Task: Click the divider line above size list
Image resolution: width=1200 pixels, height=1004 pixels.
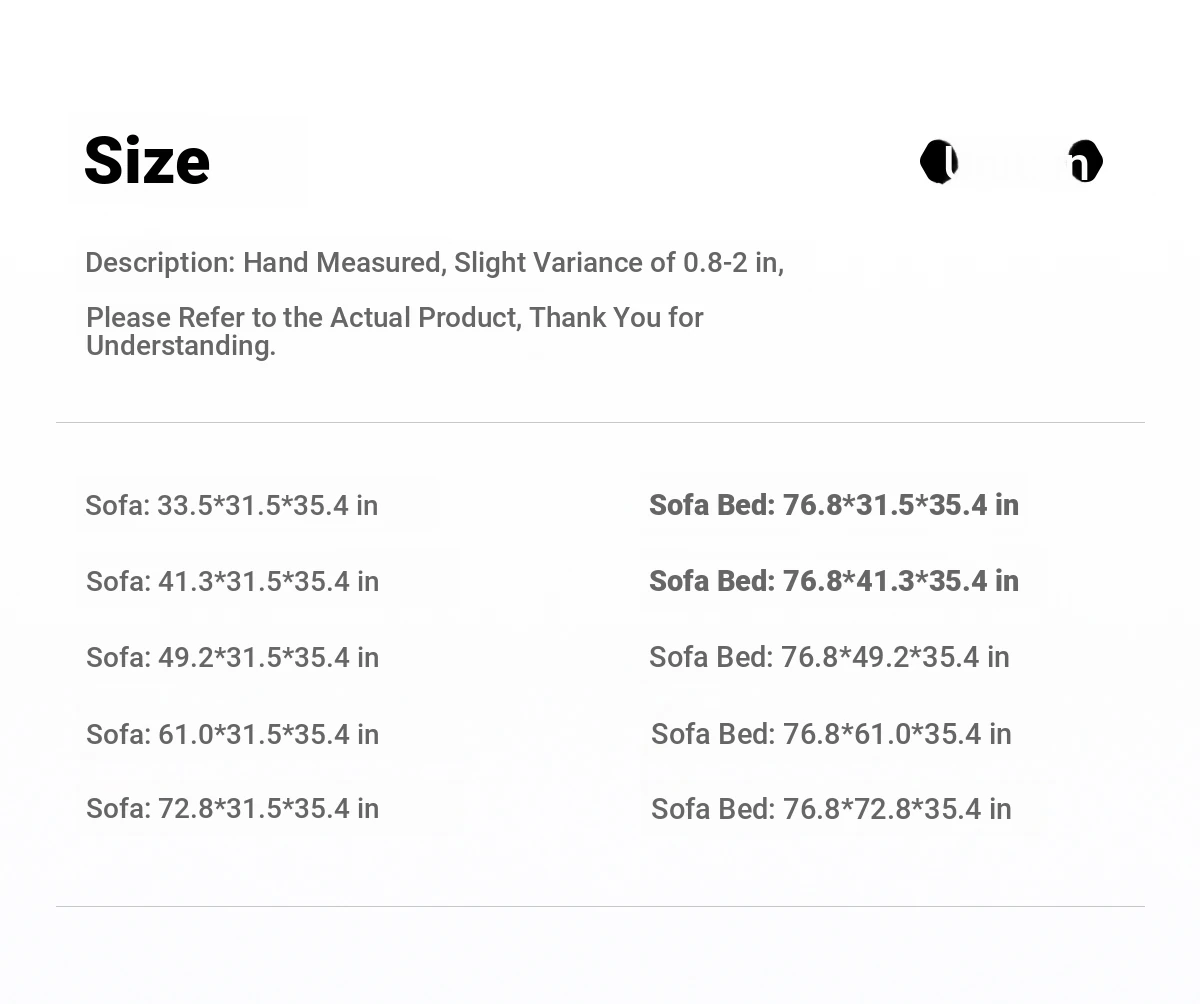Action: [x=600, y=422]
